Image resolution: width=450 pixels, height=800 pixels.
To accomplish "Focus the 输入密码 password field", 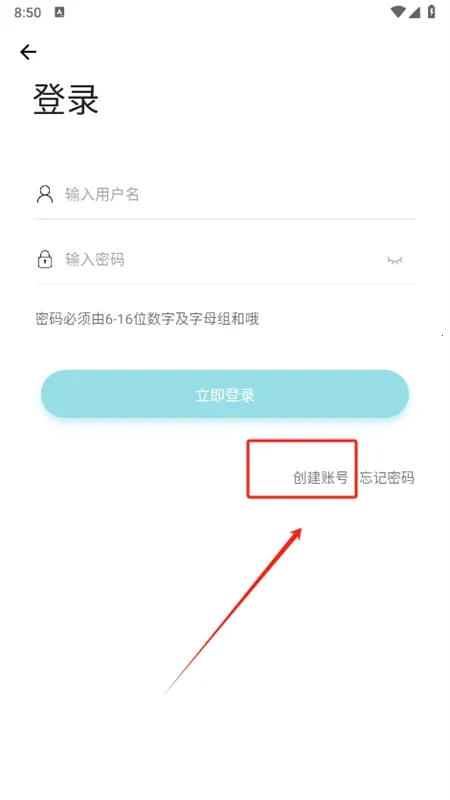I will point(225,259).
